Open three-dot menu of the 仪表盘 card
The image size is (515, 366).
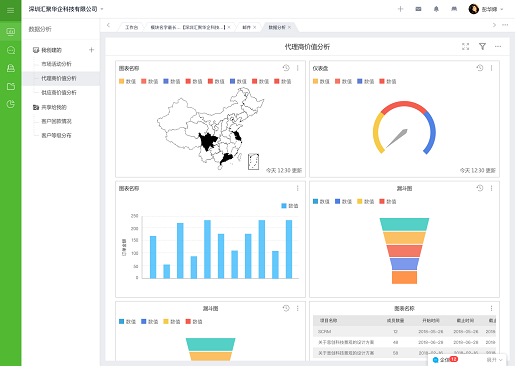[491, 68]
